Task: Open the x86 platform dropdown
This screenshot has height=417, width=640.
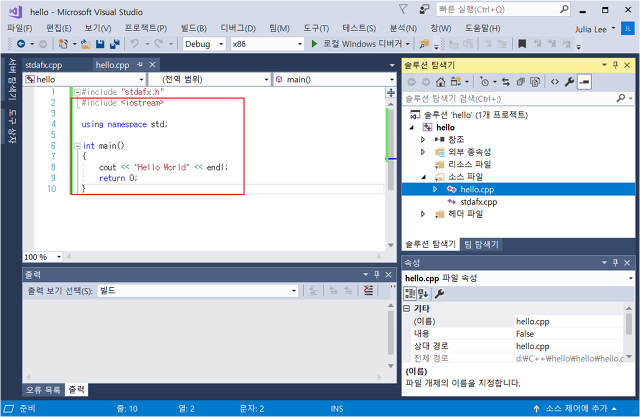Action: [300, 44]
